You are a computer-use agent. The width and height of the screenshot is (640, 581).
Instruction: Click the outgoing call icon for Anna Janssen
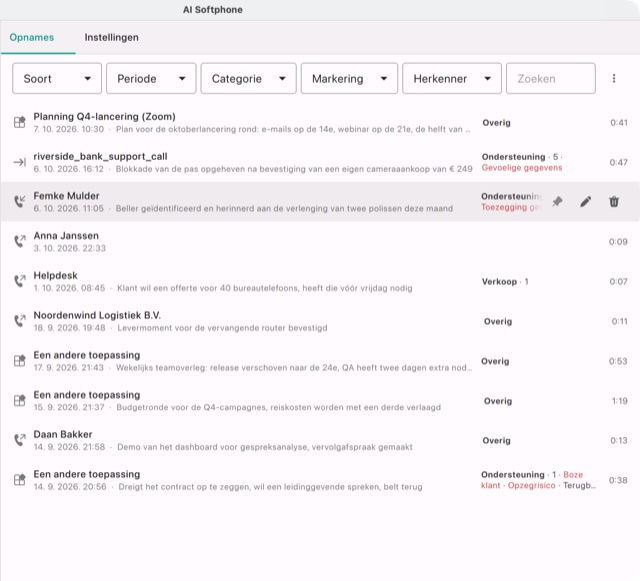coord(20,241)
